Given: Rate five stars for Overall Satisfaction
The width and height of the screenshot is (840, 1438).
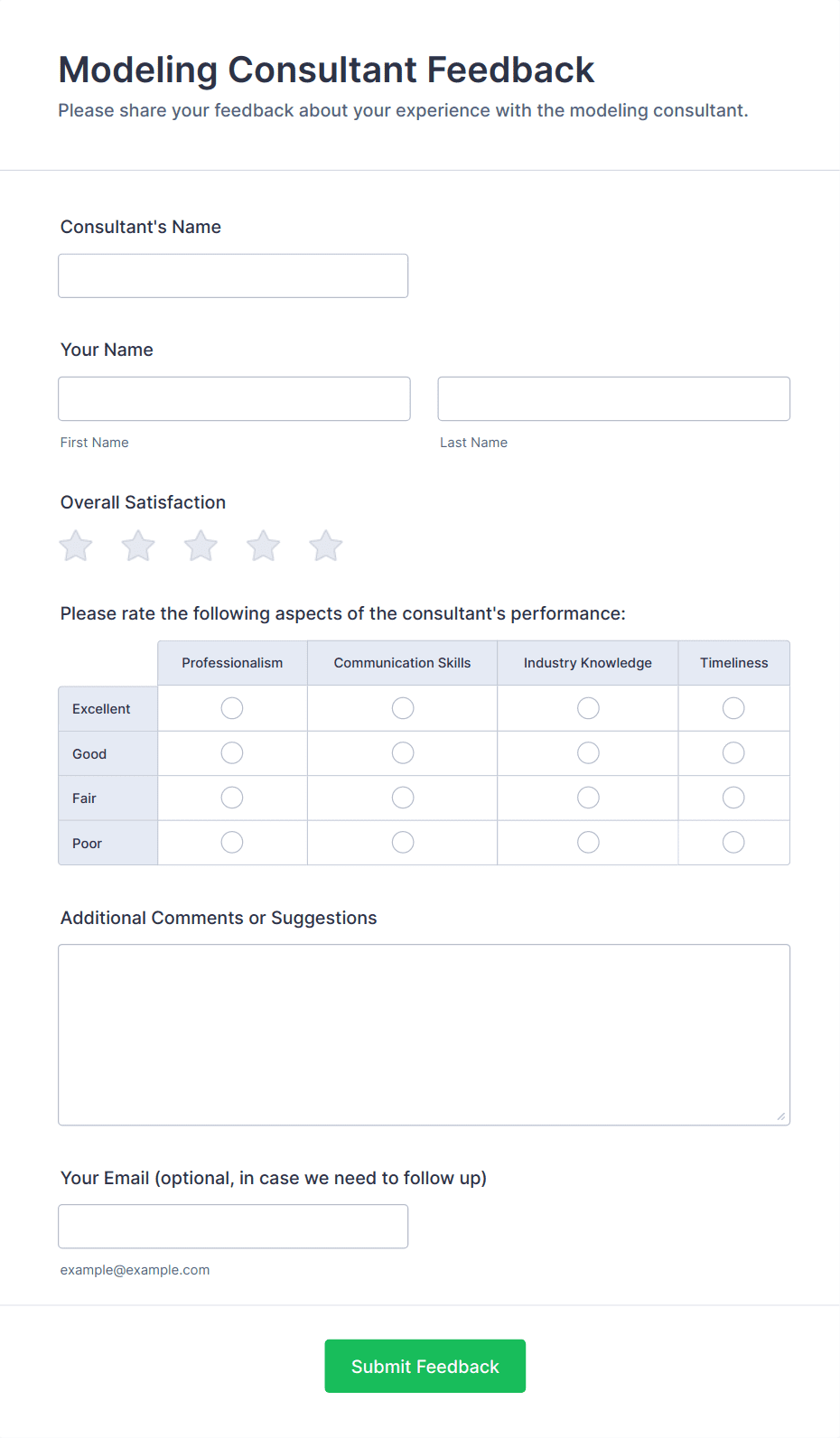Looking at the screenshot, I should pyautogui.click(x=326, y=546).
